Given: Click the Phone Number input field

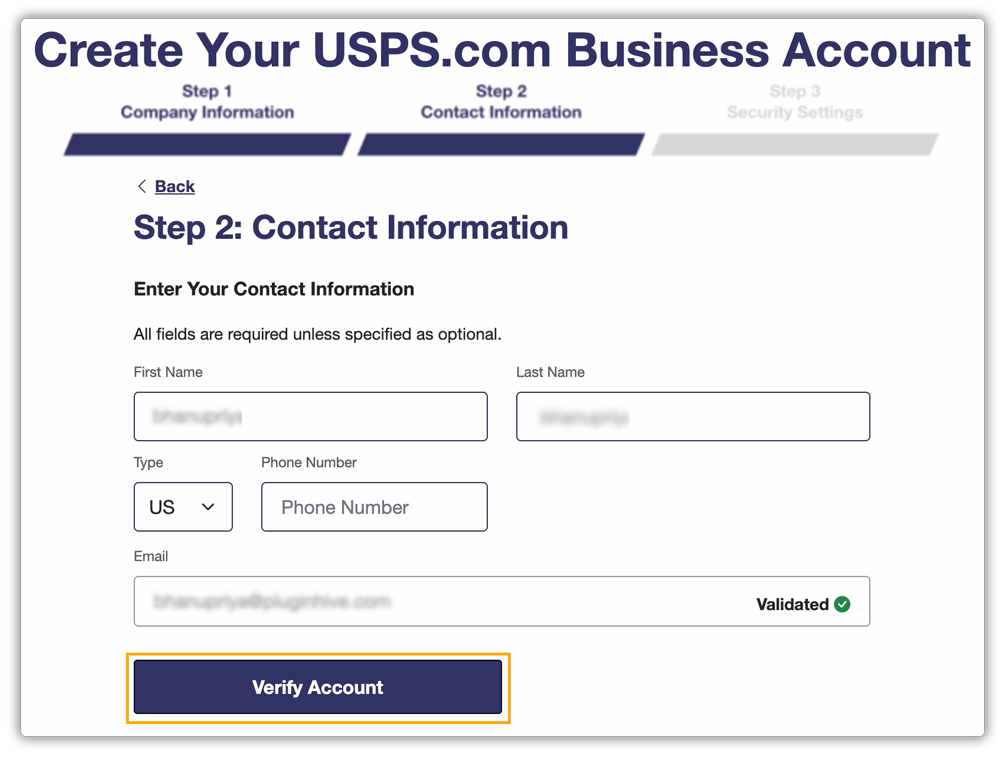Looking at the screenshot, I should coord(374,507).
